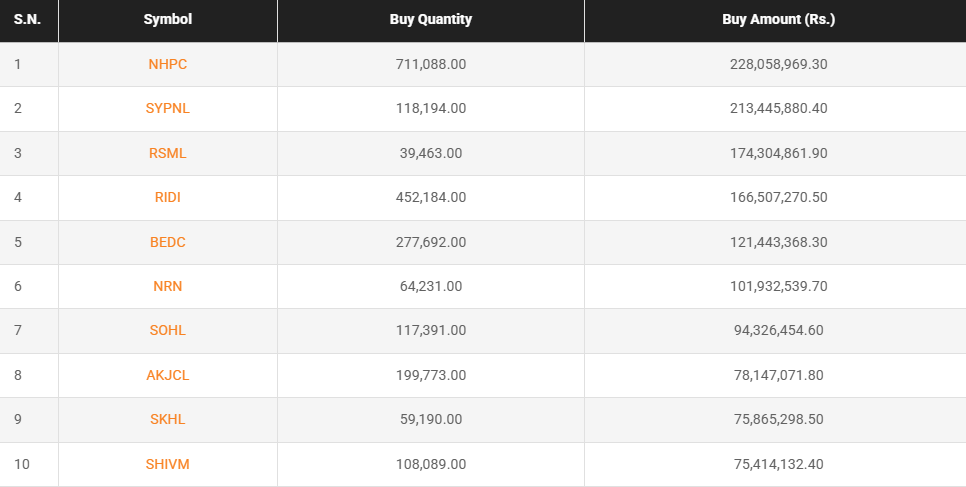Click RIDI buy quantity 452,184.00
The height and width of the screenshot is (487, 966).
(431, 197)
